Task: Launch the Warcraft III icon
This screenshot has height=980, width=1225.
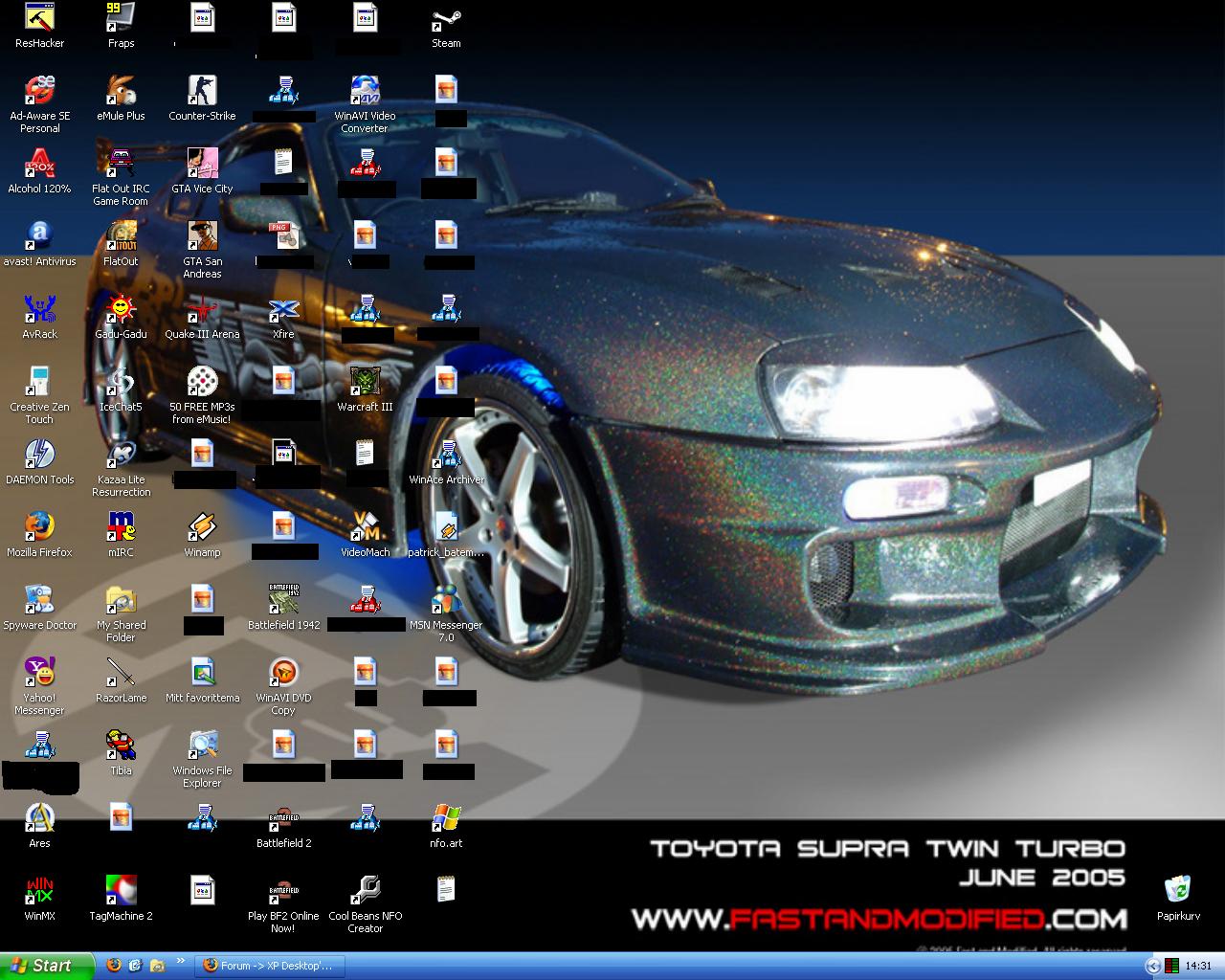Action: pyautogui.click(x=365, y=390)
